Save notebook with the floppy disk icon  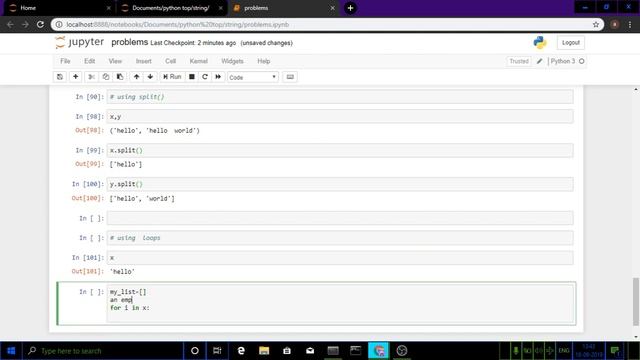[60, 77]
